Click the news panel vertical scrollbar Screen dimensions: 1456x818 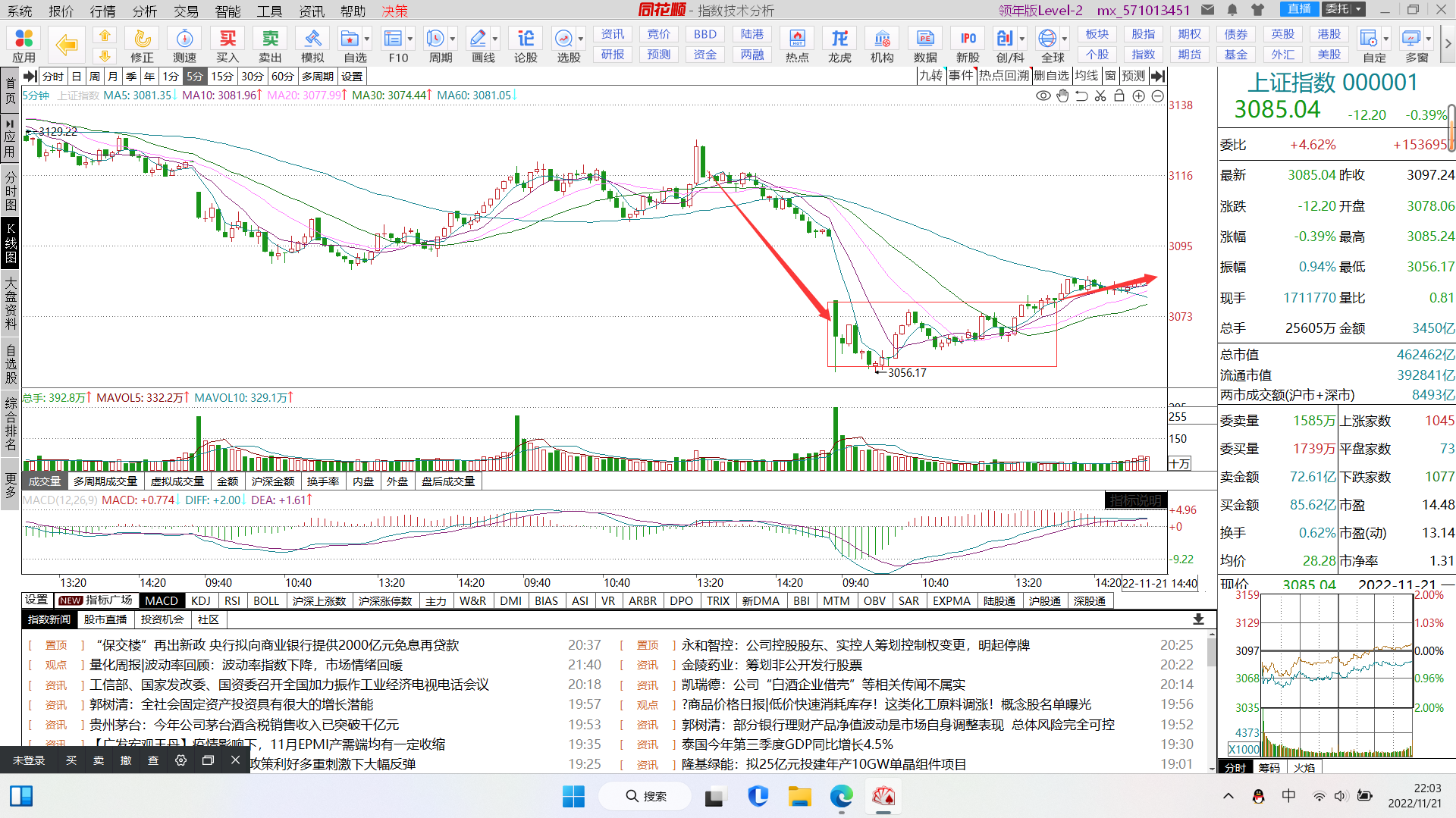click(1211, 700)
